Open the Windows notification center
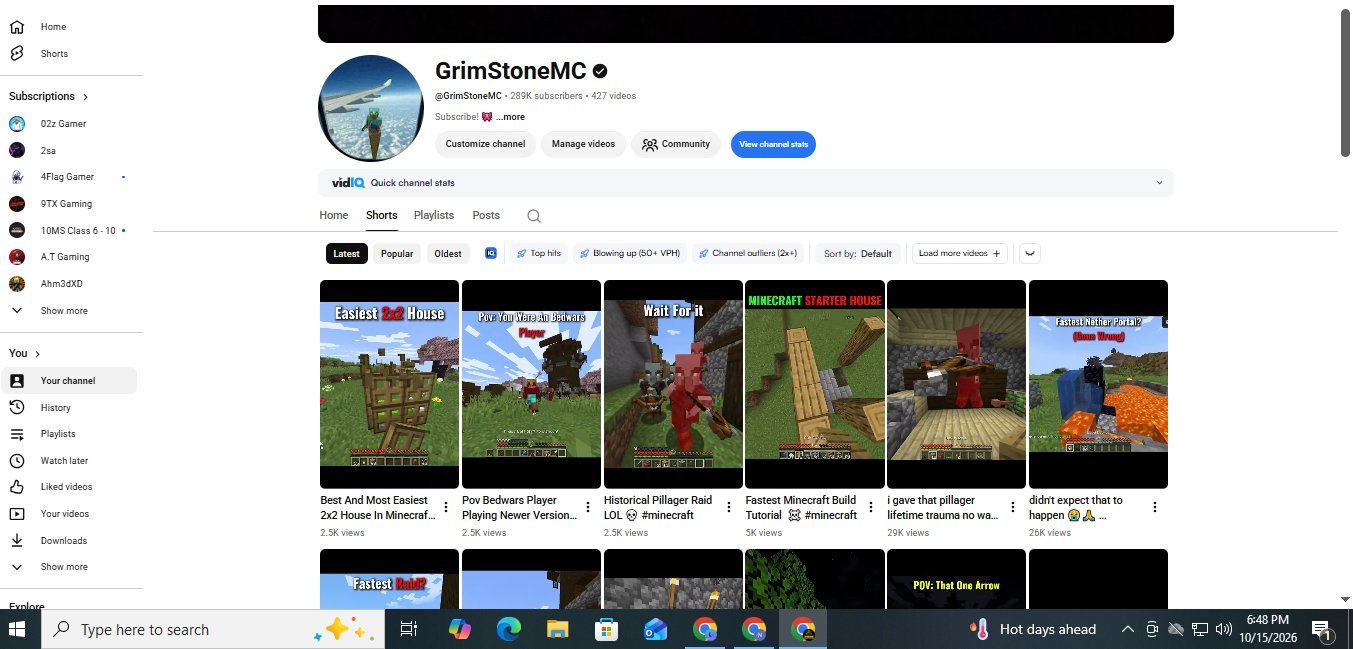 click(x=1322, y=630)
